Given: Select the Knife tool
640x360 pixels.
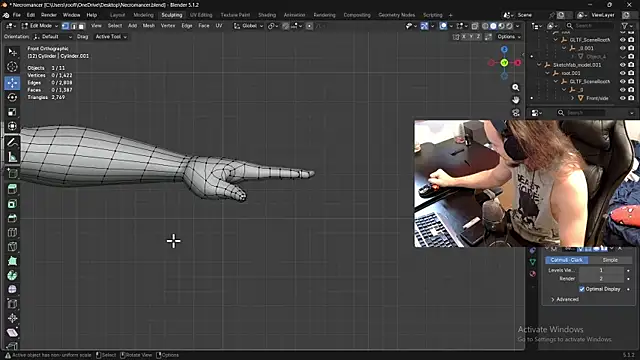Looking at the screenshot, I should pyautogui.click(x=12, y=247).
